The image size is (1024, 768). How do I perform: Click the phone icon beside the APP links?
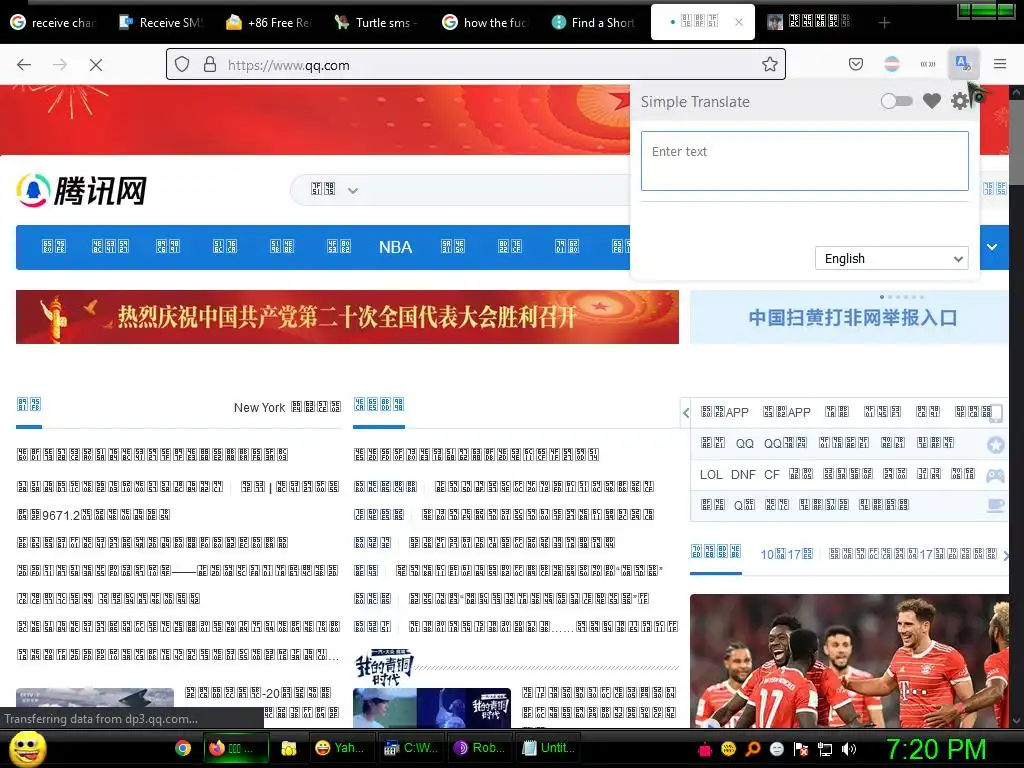coord(996,413)
